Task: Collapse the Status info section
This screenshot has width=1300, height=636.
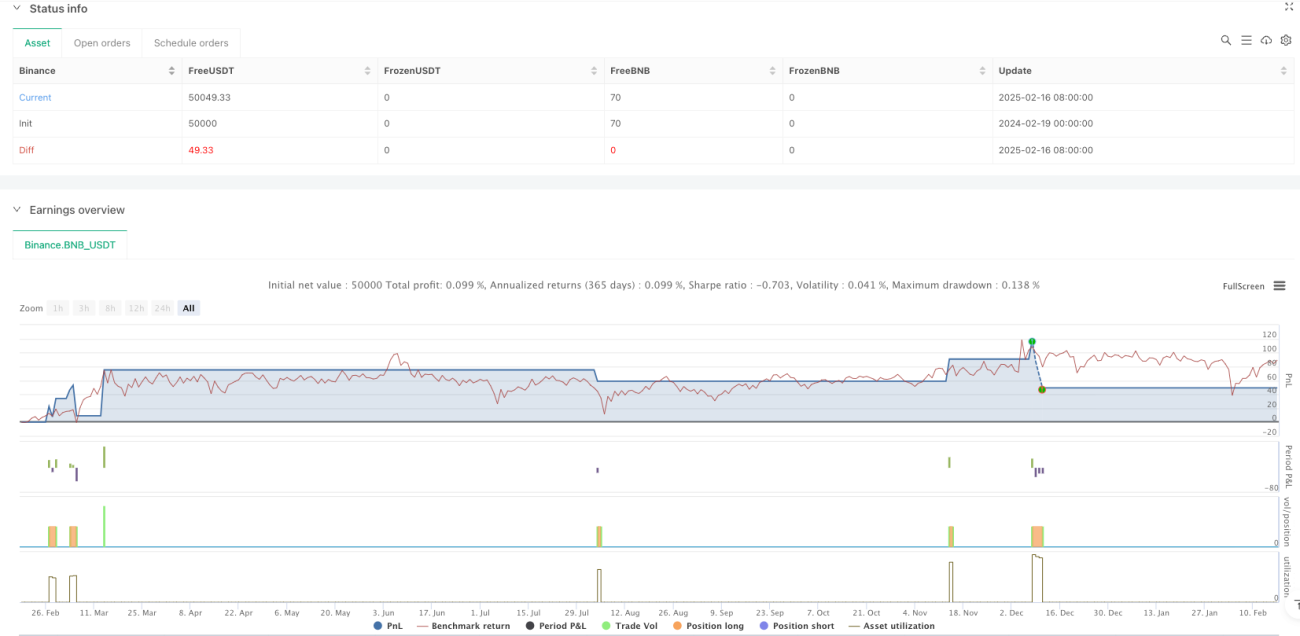Action: [x=16, y=9]
